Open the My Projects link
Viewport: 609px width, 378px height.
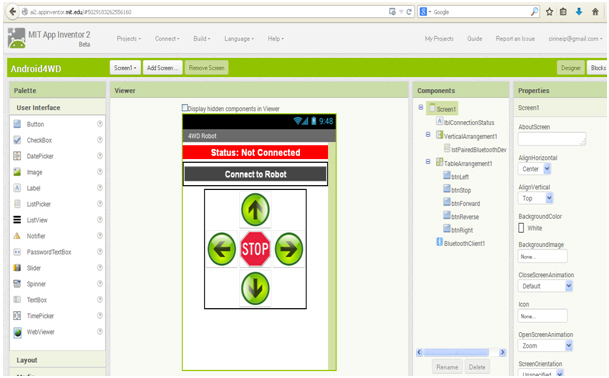pos(439,39)
